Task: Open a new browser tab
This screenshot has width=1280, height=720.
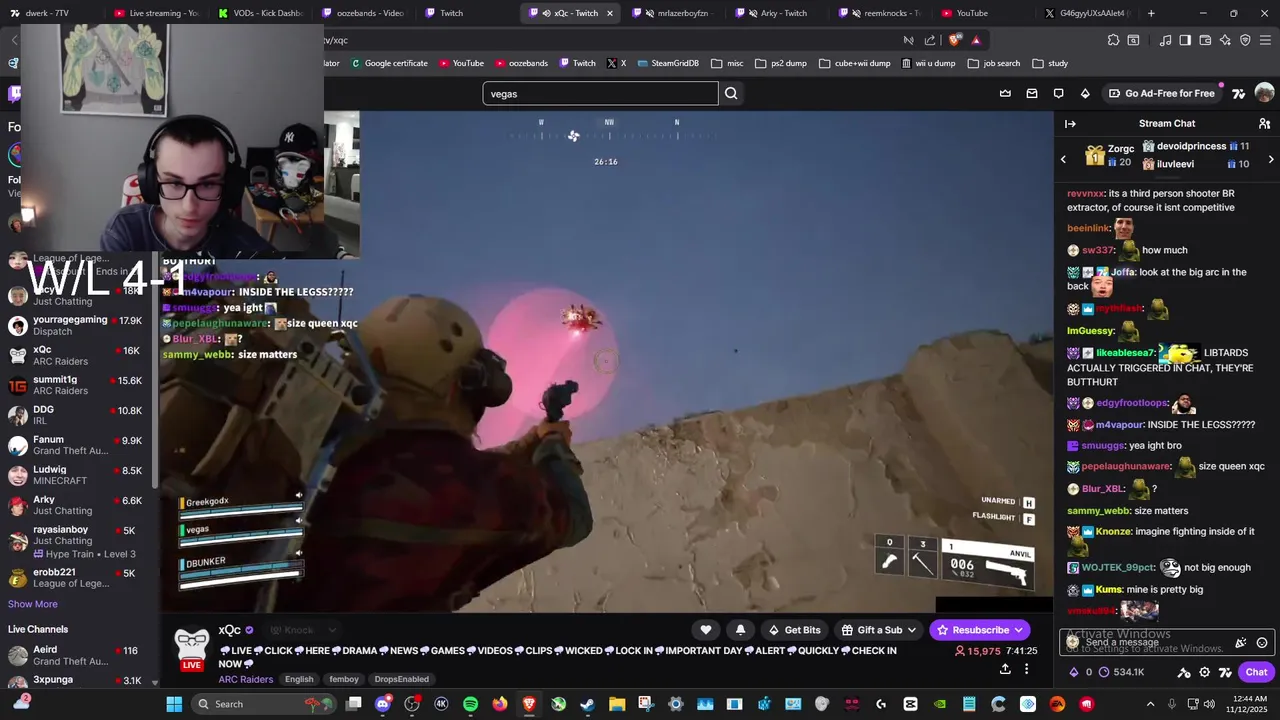Action: point(1151,13)
